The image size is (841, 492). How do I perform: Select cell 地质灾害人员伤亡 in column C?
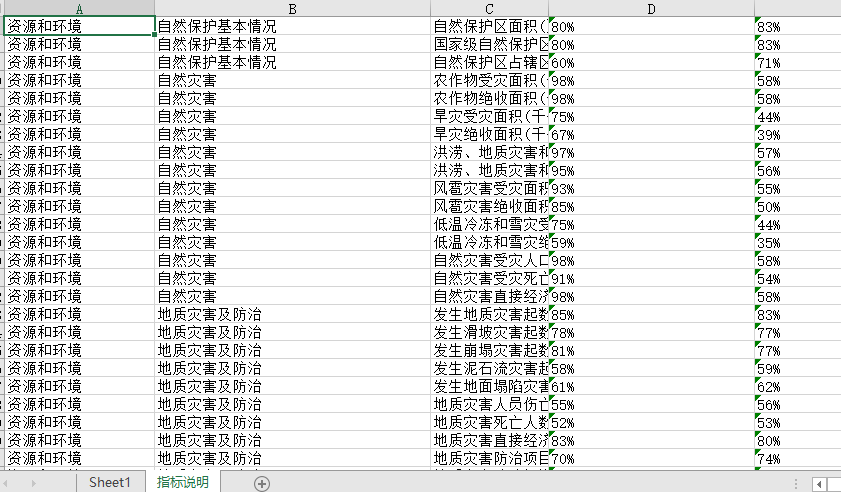pyautogui.click(x=489, y=404)
